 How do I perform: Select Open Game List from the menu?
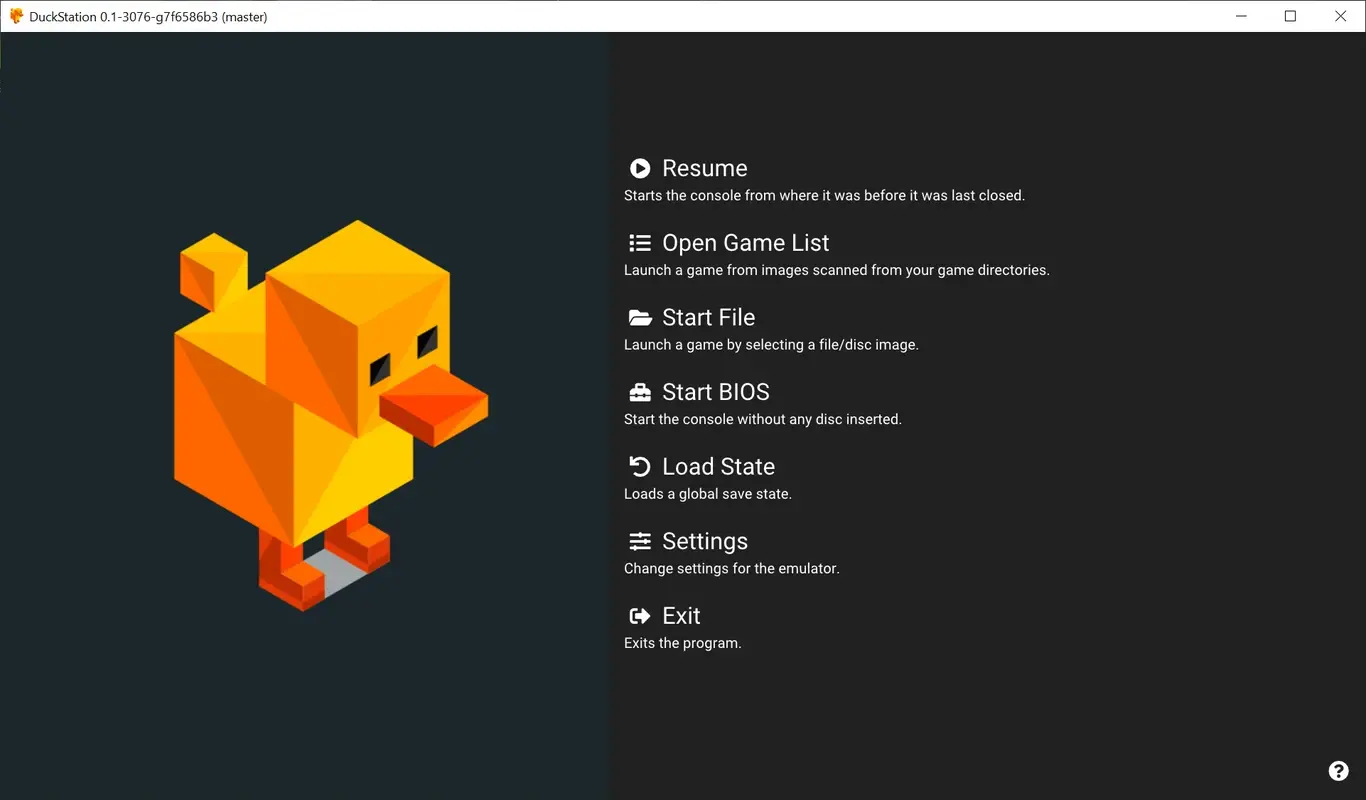pos(745,242)
